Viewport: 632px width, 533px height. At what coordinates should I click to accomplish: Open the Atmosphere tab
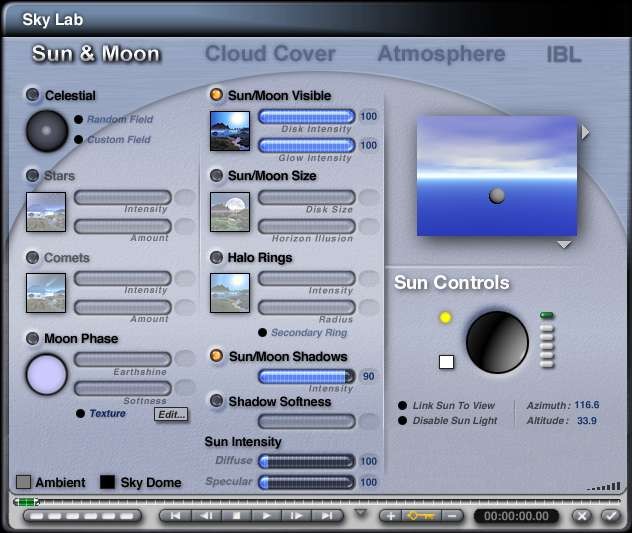[x=441, y=54]
